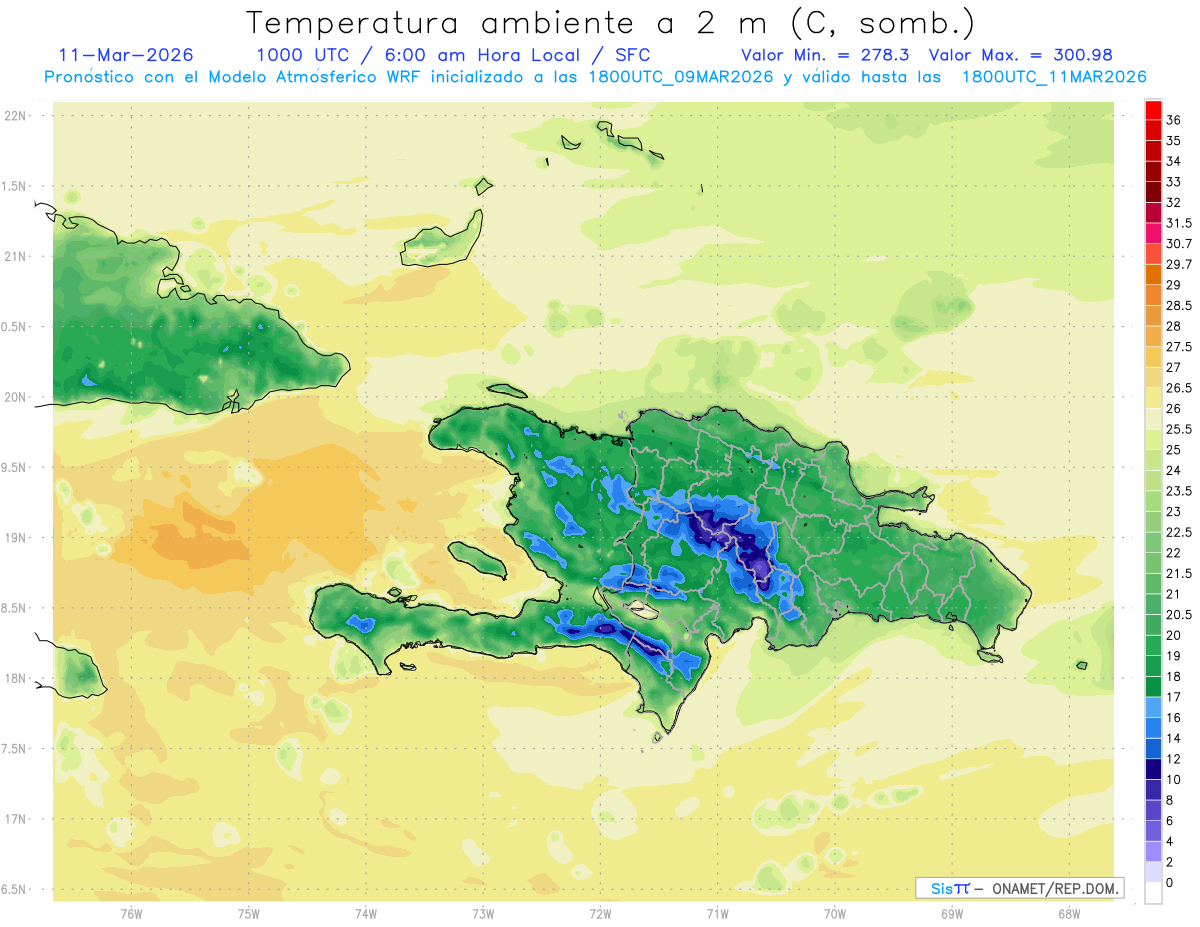The width and height of the screenshot is (1200, 927).
Task: Click the "68W" longitude label
Action: tap(1069, 914)
